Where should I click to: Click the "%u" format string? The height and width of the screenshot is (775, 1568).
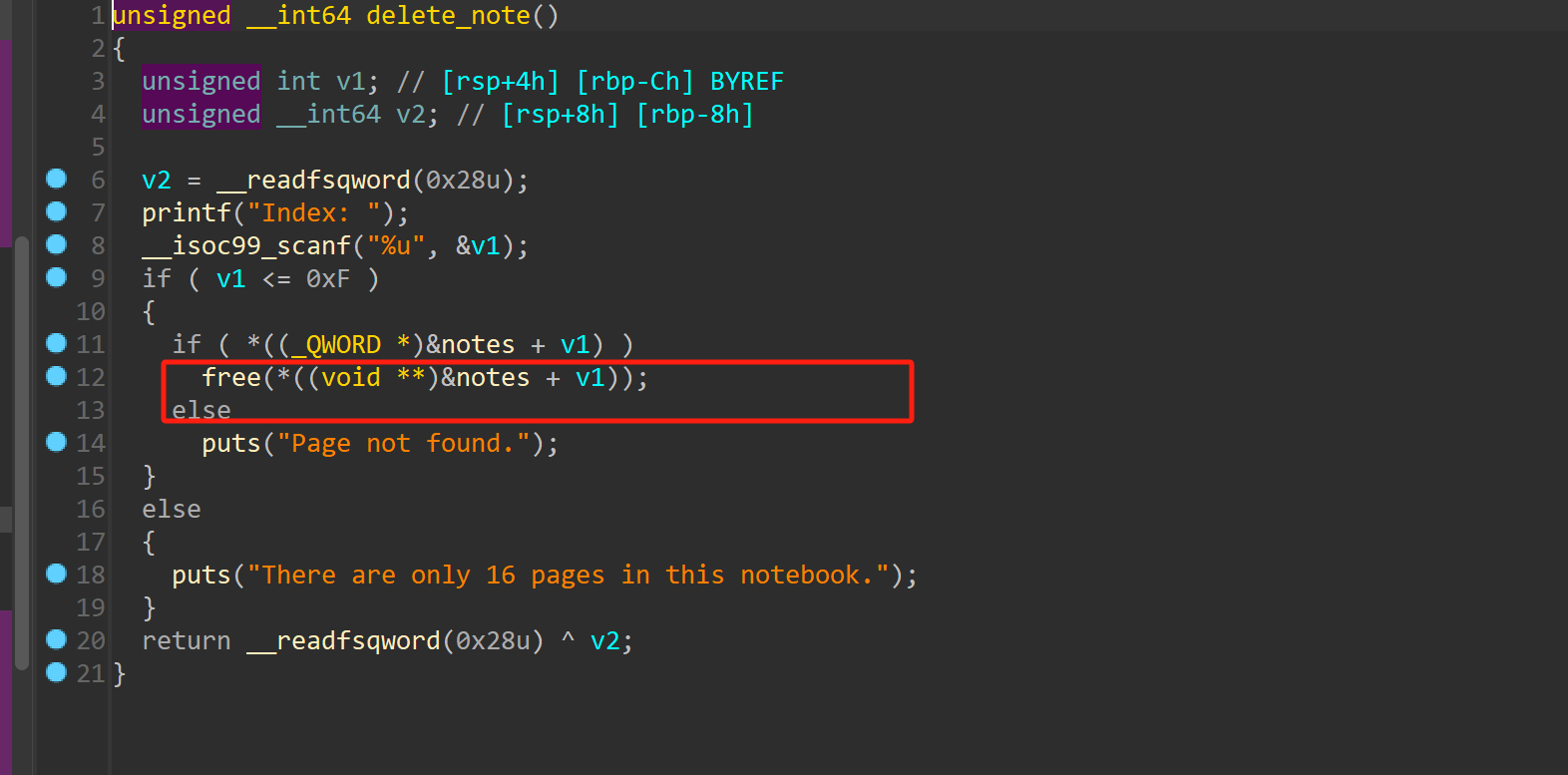(x=396, y=246)
